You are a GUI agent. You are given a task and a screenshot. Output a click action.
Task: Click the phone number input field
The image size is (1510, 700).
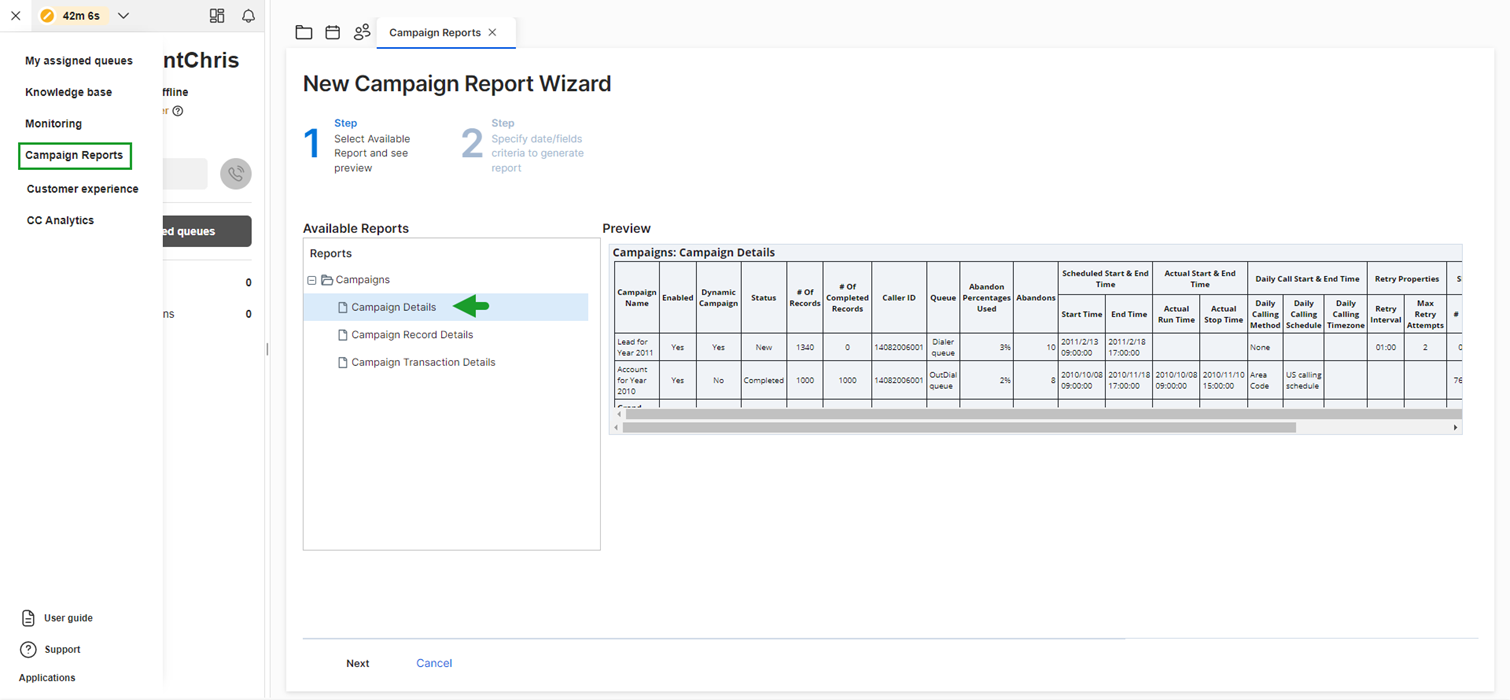pyautogui.click(x=185, y=174)
